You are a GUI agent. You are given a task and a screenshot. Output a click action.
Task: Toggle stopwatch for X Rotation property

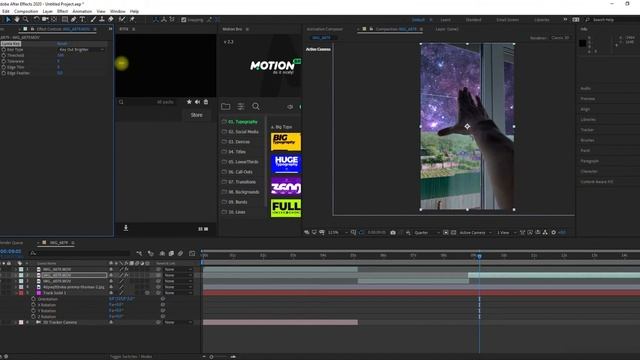point(33,305)
